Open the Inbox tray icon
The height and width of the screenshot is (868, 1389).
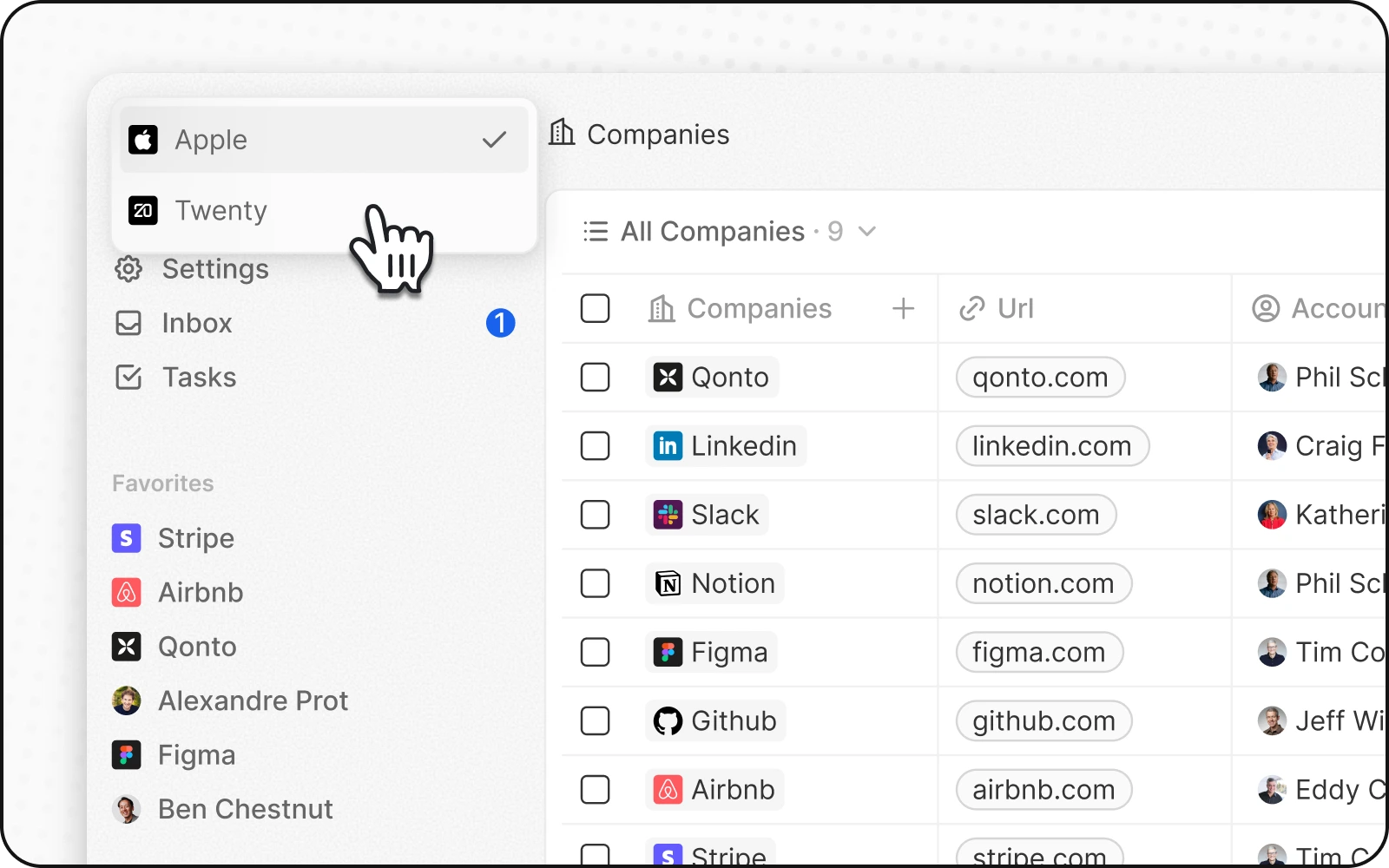click(x=128, y=323)
